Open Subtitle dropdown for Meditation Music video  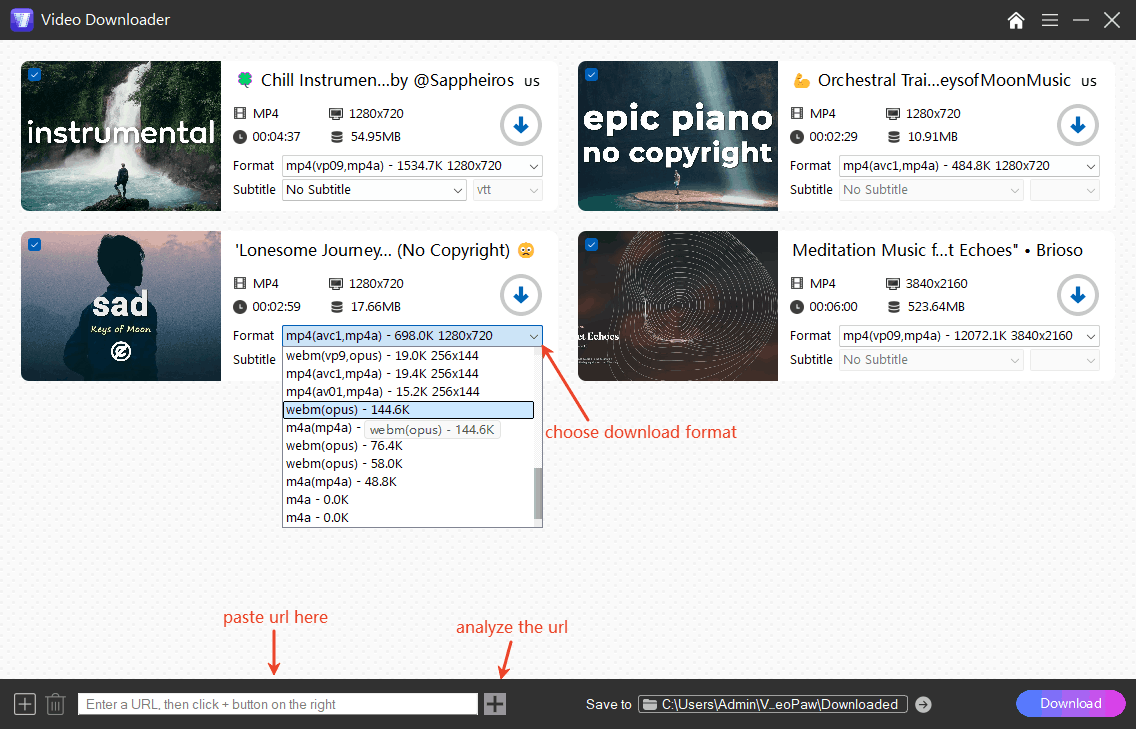[931, 359]
